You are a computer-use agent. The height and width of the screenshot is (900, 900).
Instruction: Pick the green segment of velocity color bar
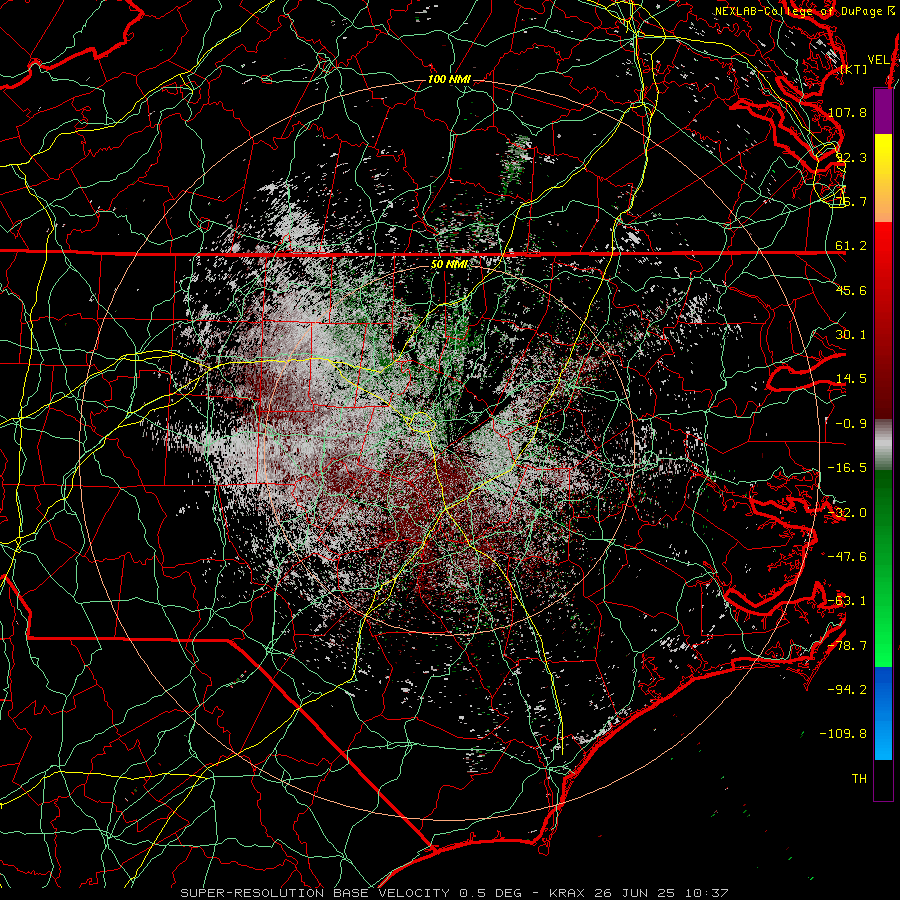pyautogui.click(x=883, y=568)
